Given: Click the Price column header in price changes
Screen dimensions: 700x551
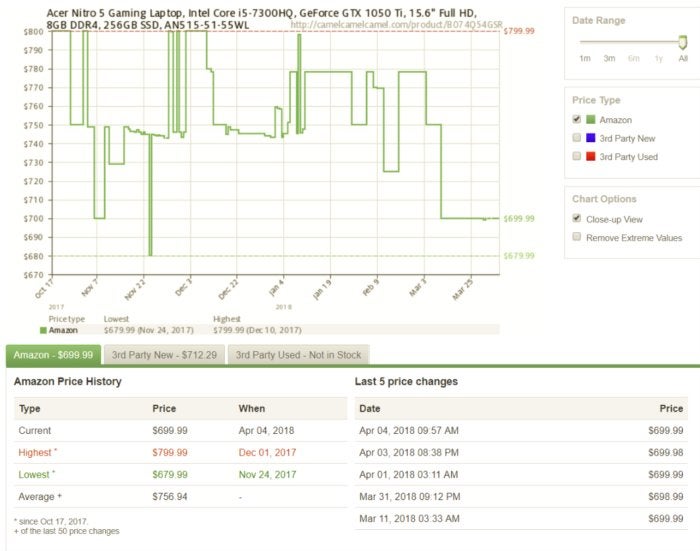Looking at the screenshot, I should click(x=671, y=409).
